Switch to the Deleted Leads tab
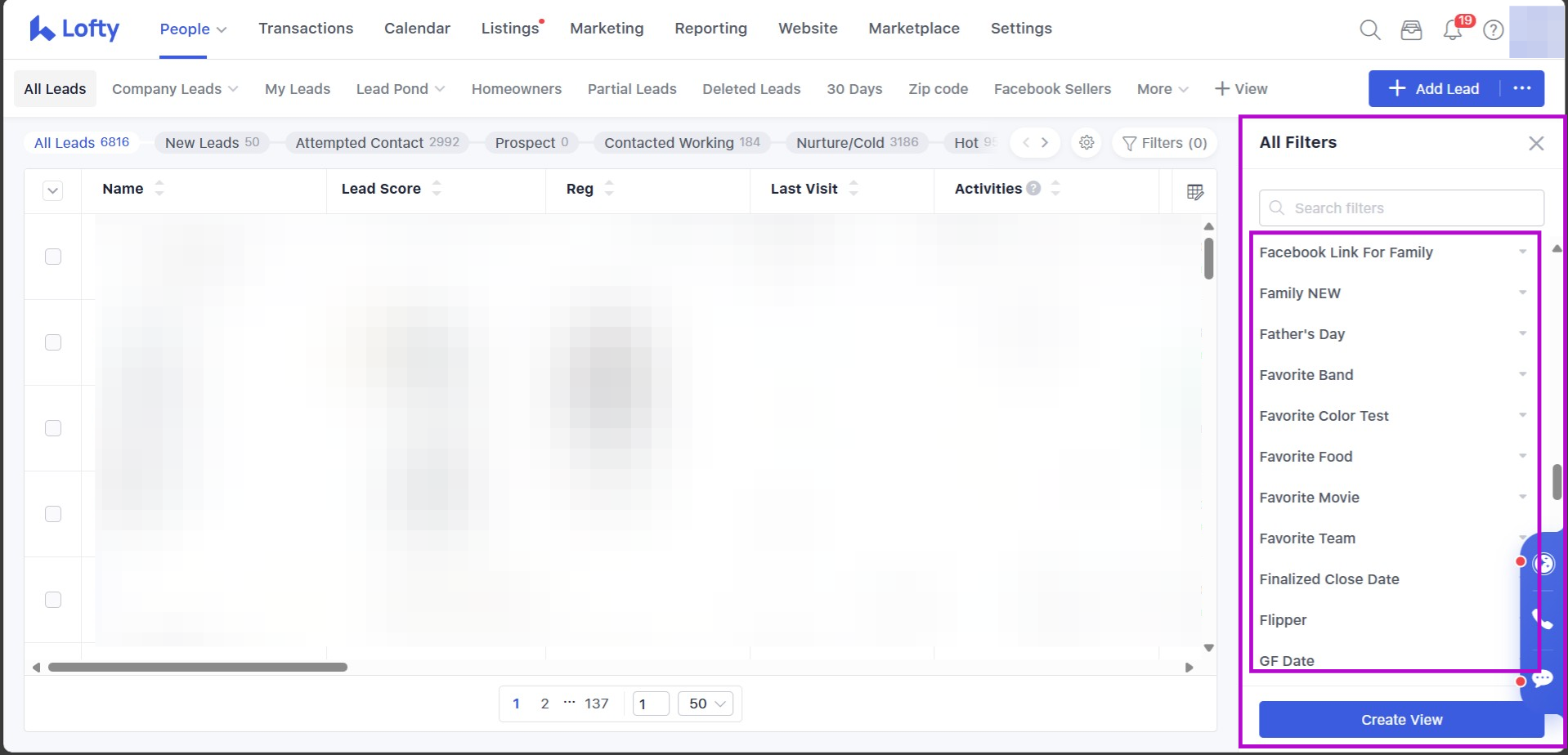Viewport: 1568px width, 755px height. point(751,89)
